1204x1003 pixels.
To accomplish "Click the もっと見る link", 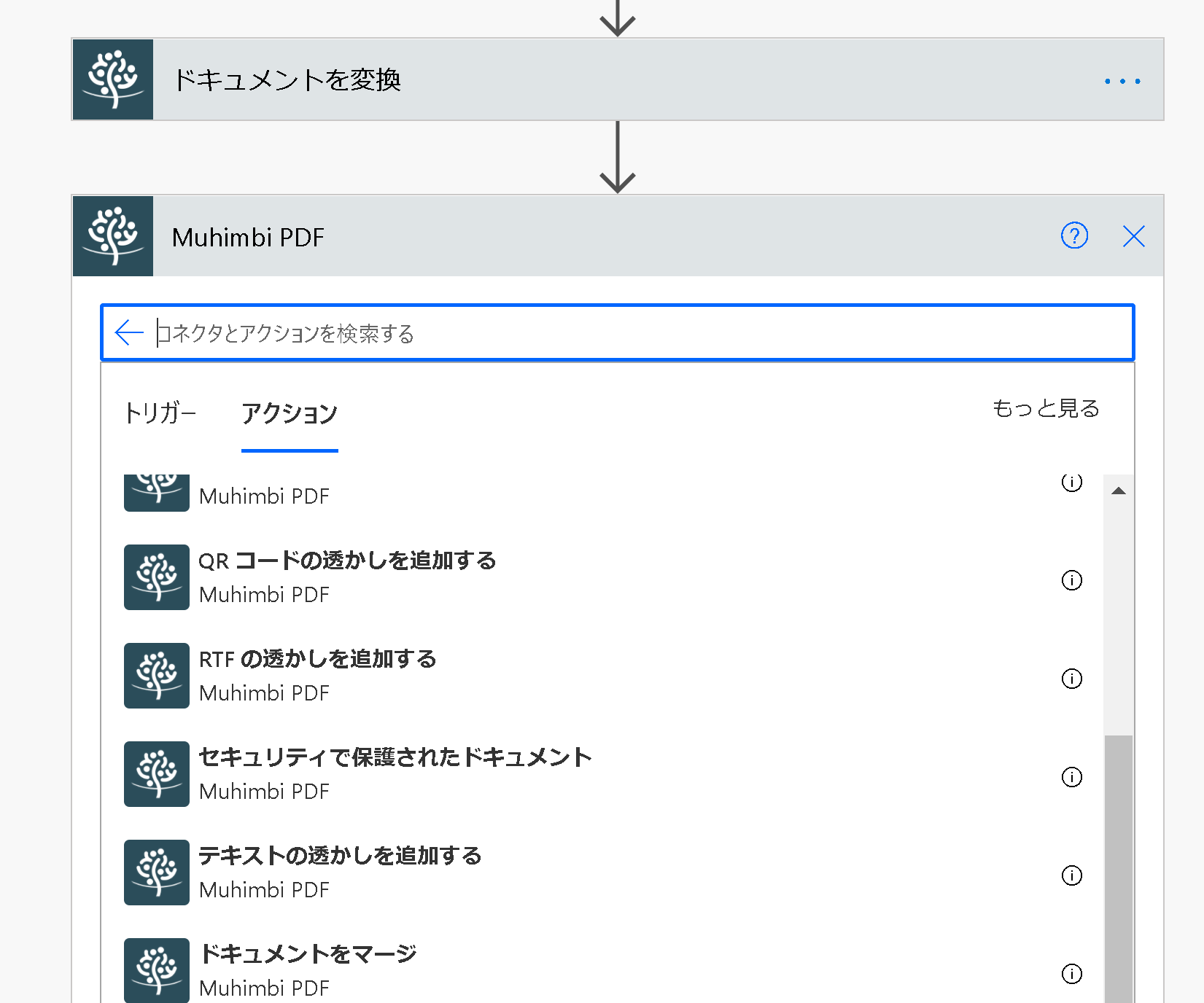I will 1046,408.
